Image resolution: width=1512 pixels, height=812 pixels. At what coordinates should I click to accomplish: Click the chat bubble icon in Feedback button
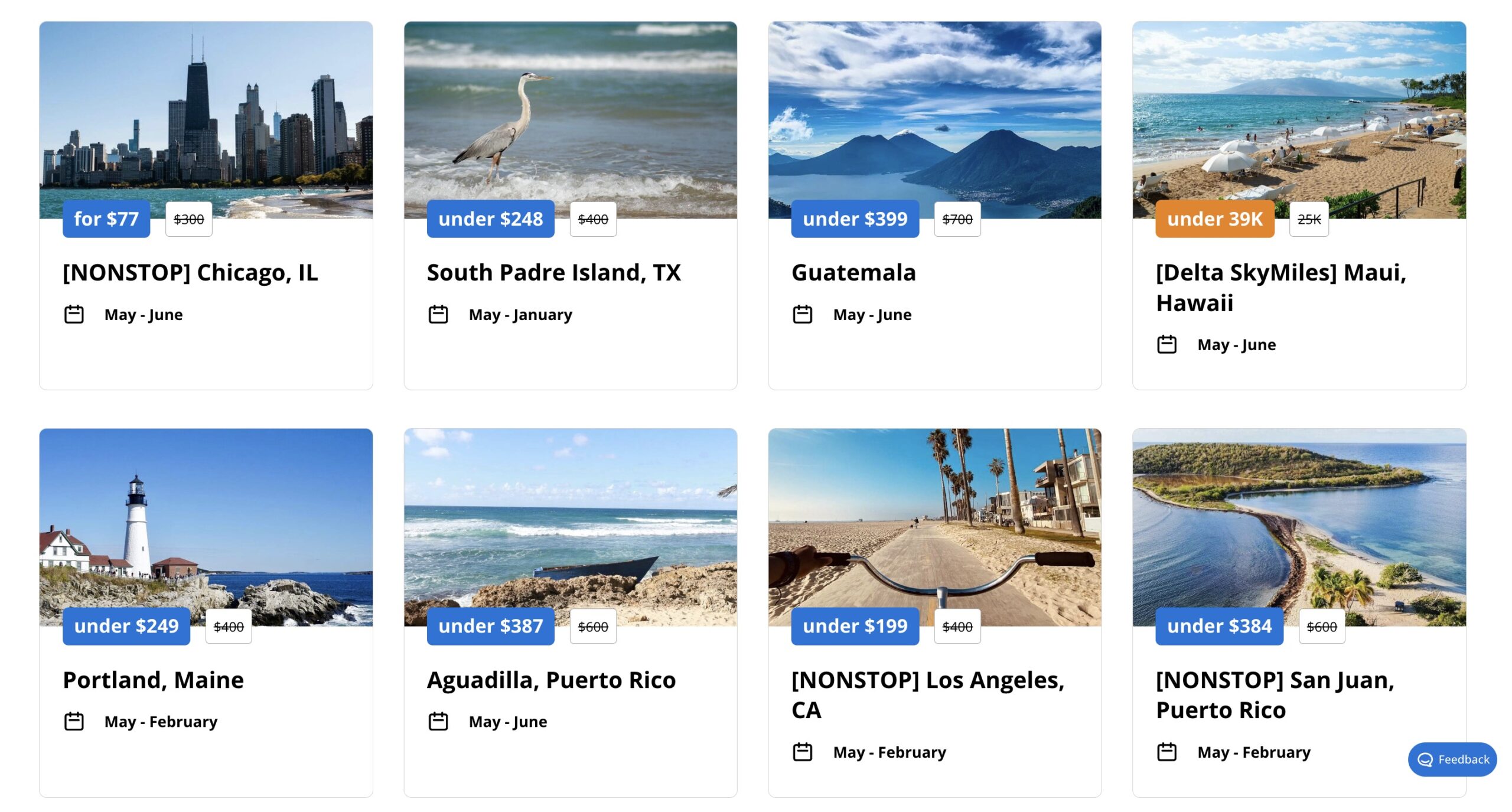pyautogui.click(x=1424, y=760)
